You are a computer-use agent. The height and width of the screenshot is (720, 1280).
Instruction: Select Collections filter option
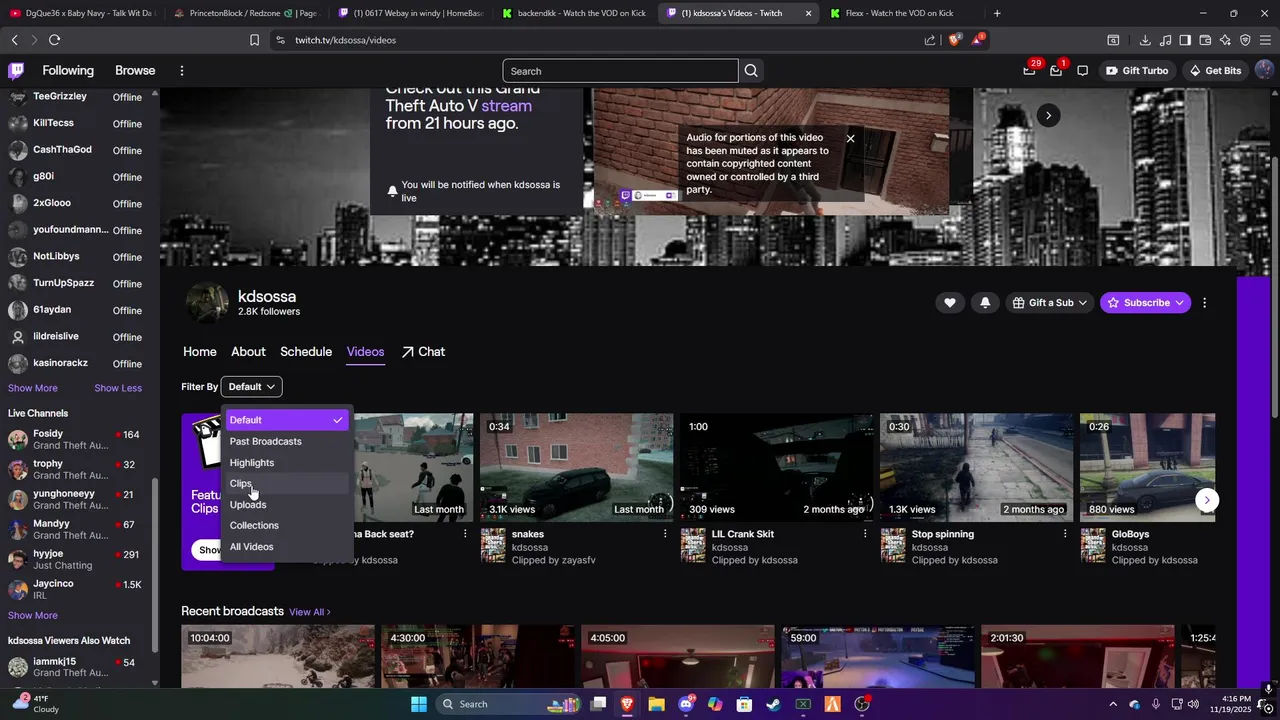click(x=286, y=525)
